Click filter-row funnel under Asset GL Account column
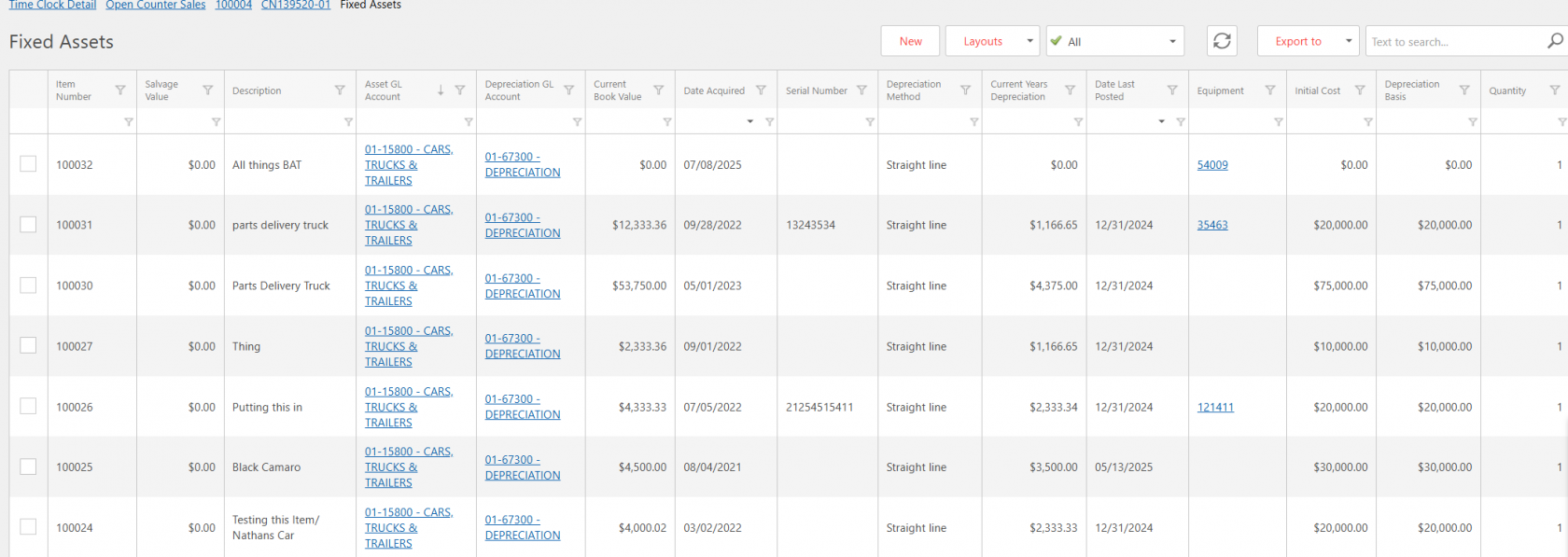Viewport: 1568px width, 557px height. pyautogui.click(x=469, y=122)
